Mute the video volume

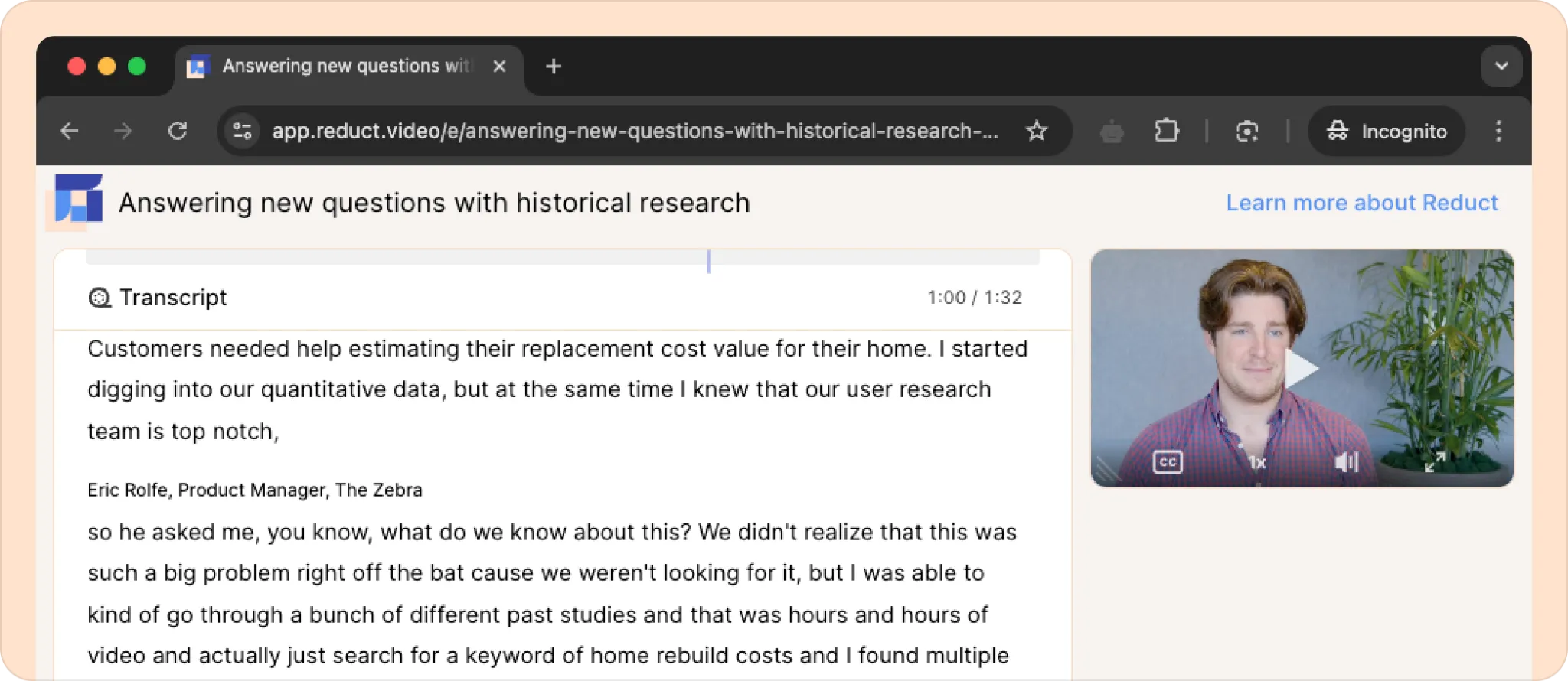(x=1346, y=462)
